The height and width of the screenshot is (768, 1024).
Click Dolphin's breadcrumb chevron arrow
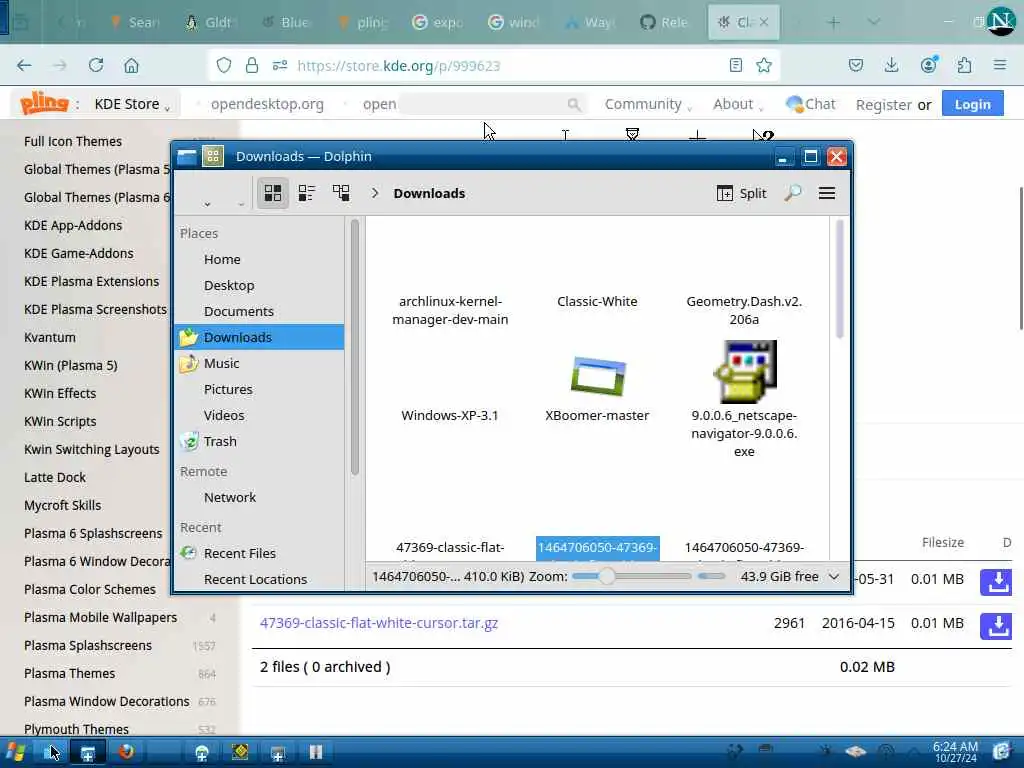click(x=375, y=193)
